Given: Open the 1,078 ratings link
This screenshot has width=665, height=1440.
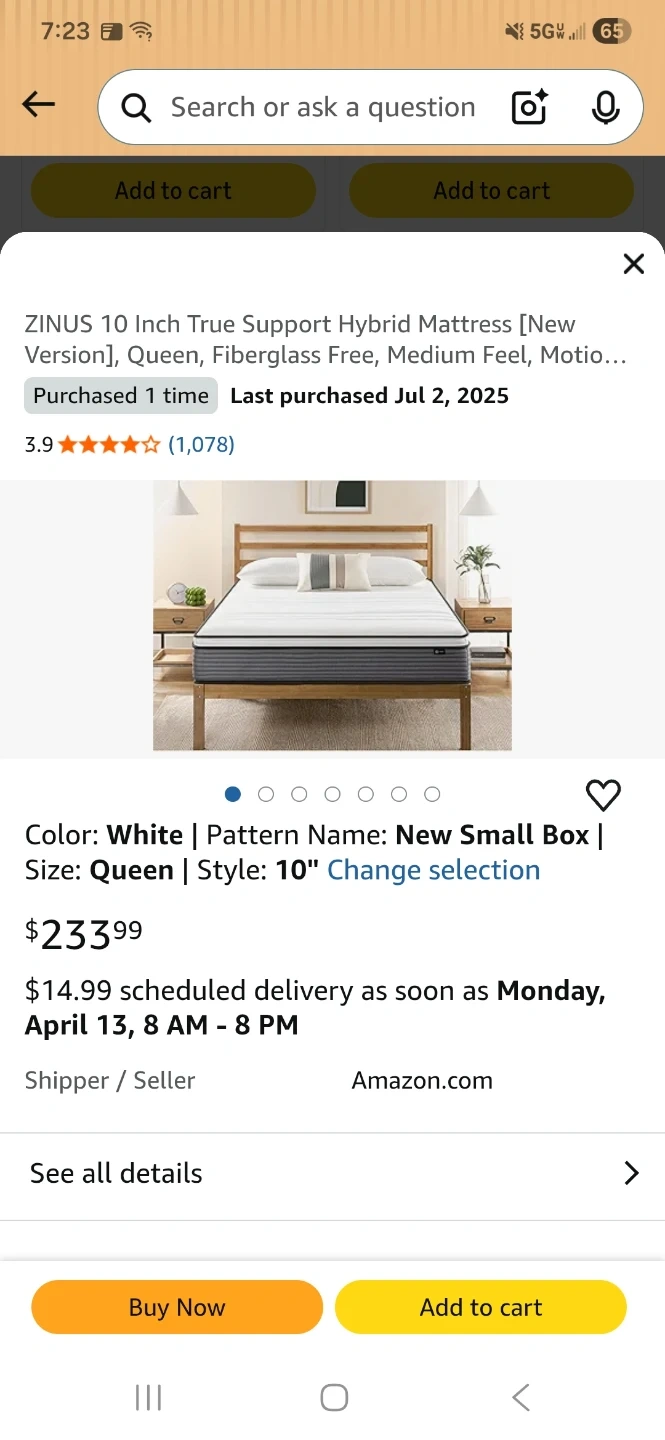Looking at the screenshot, I should point(201,444).
